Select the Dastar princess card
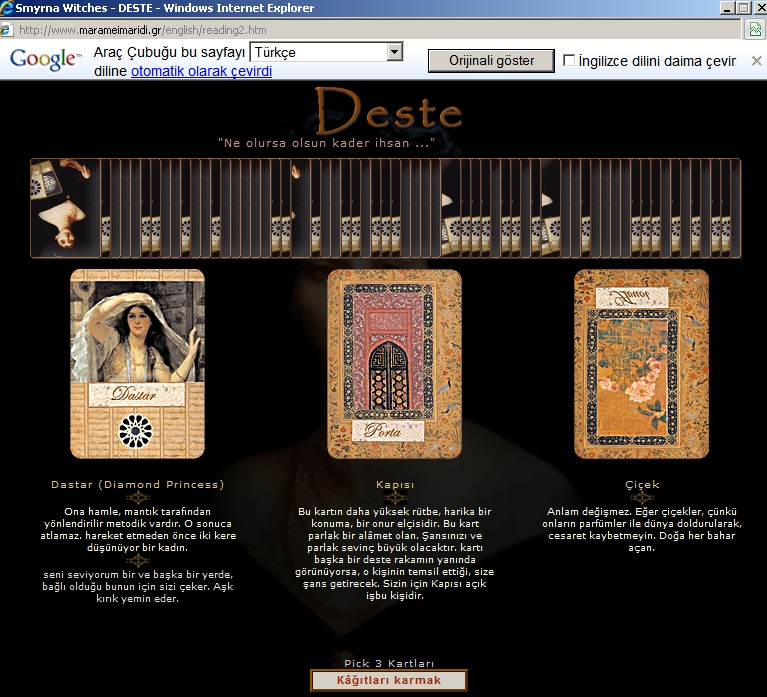767x697 pixels. pos(137,363)
